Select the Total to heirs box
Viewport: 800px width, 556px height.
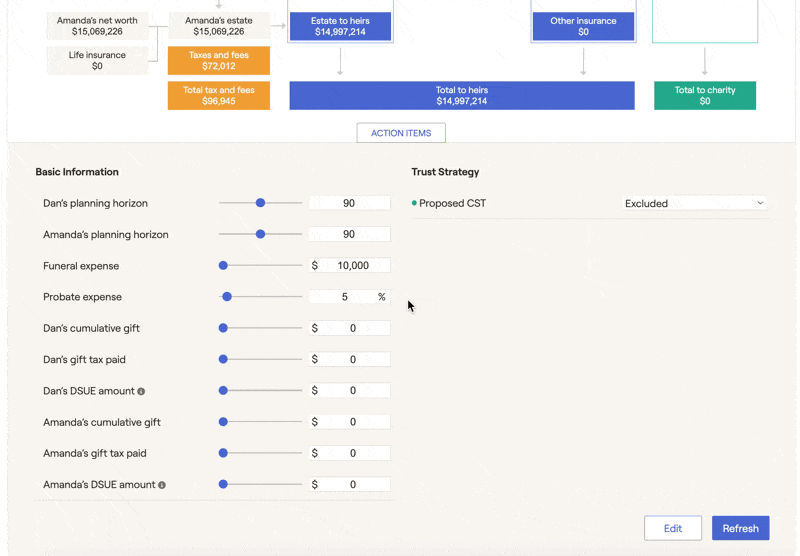coord(462,95)
